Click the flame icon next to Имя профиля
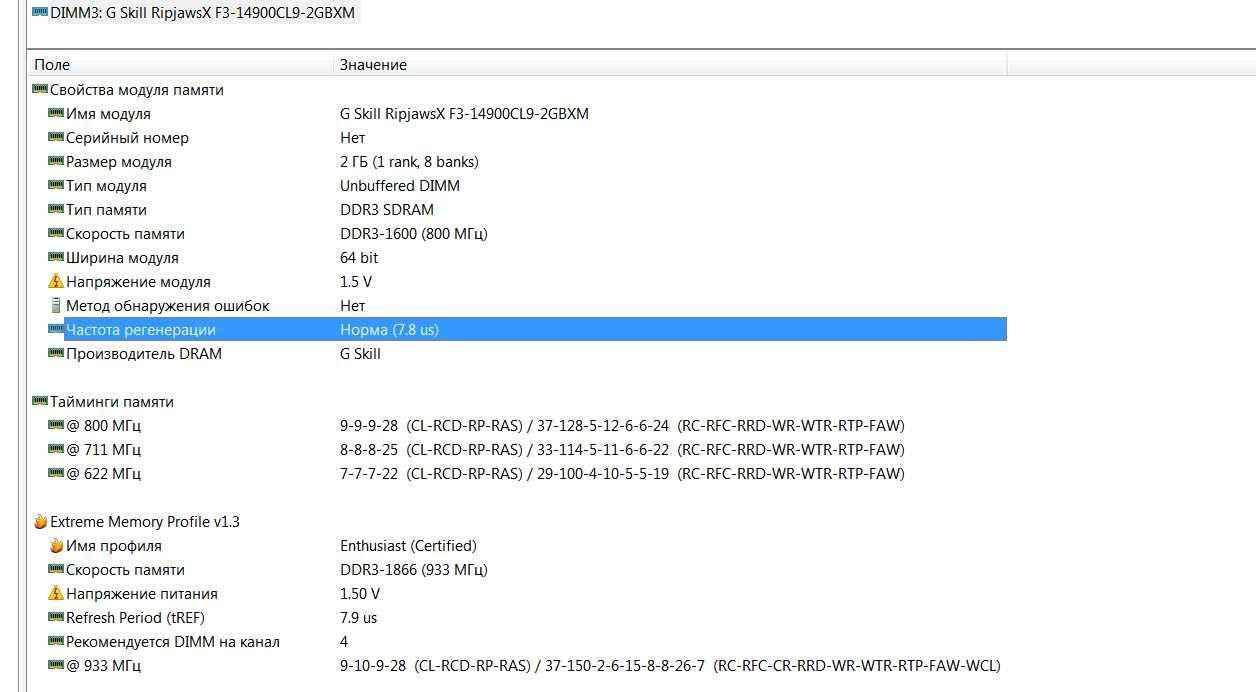This screenshot has height=692, width=1256. pos(56,545)
